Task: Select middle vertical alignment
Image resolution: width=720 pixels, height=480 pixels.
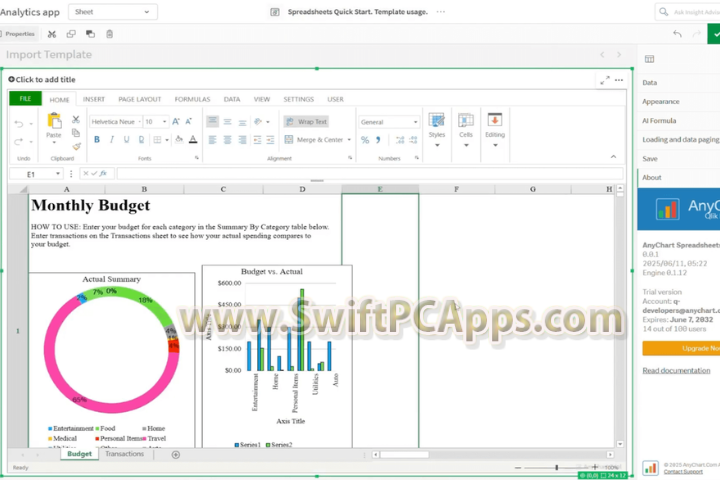Action: (227, 122)
